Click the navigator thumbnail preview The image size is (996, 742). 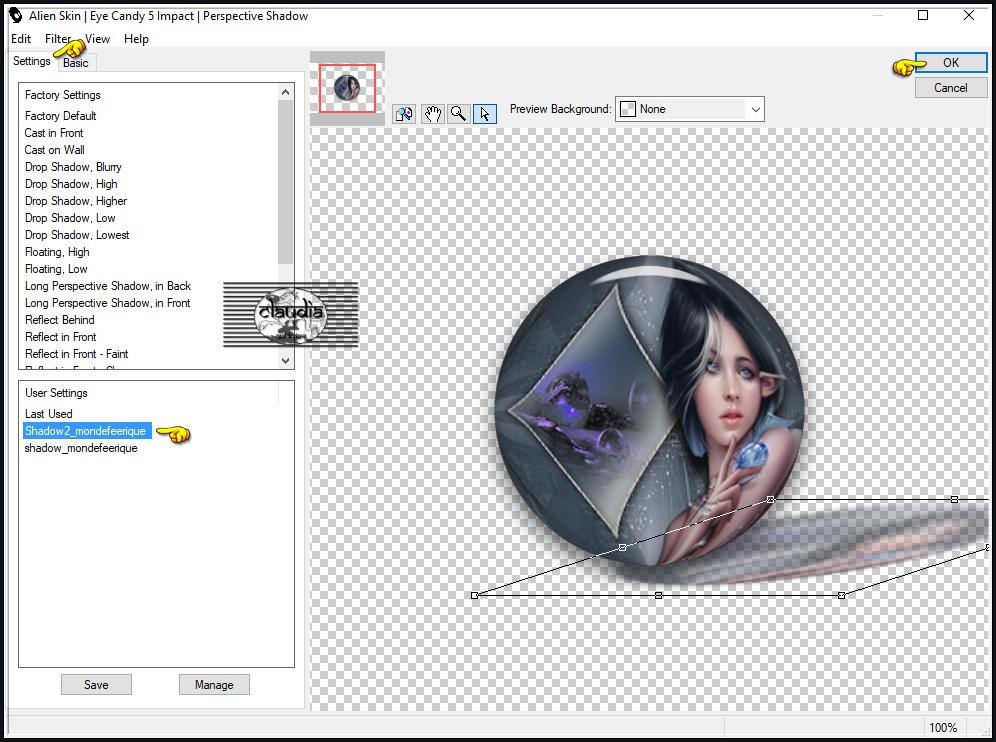pyautogui.click(x=347, y=88)
